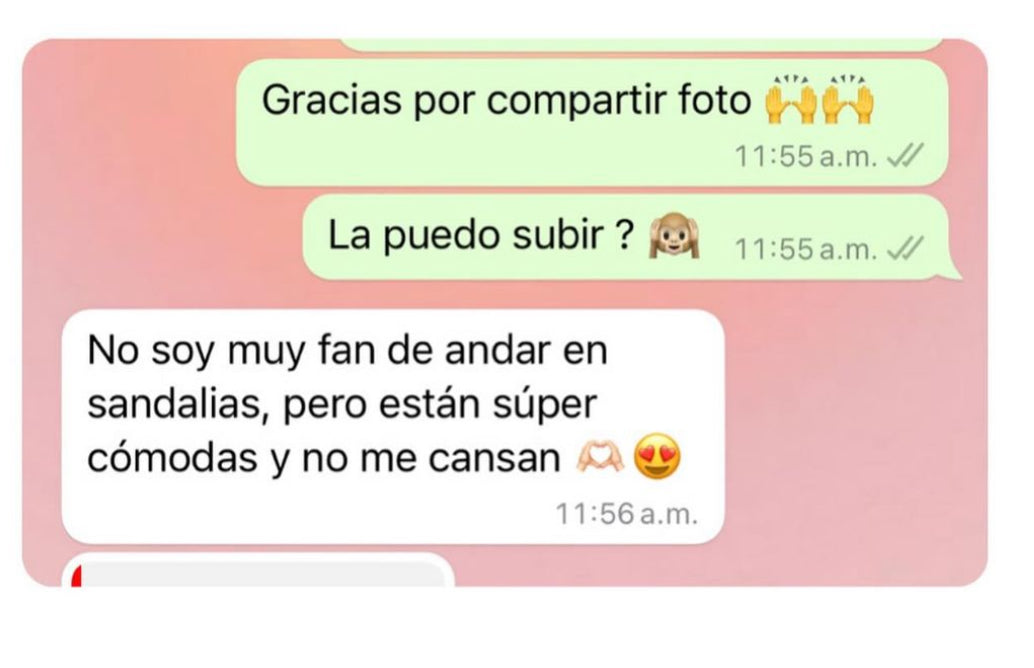Select the 'No soy muy fan' reply bubble
1034x668 pixels.
(393, 426)
